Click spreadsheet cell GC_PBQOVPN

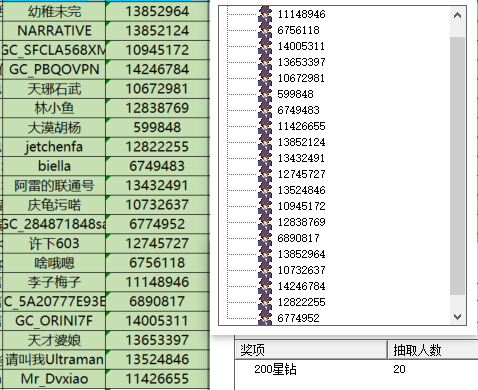tap(54, 69)
